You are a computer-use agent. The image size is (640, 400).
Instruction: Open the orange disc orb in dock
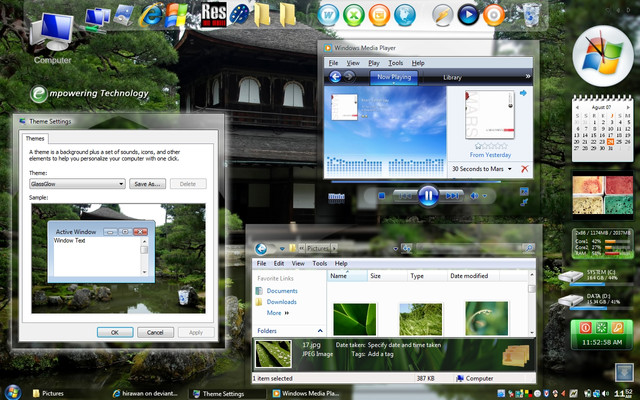click(x=494, y=15)
